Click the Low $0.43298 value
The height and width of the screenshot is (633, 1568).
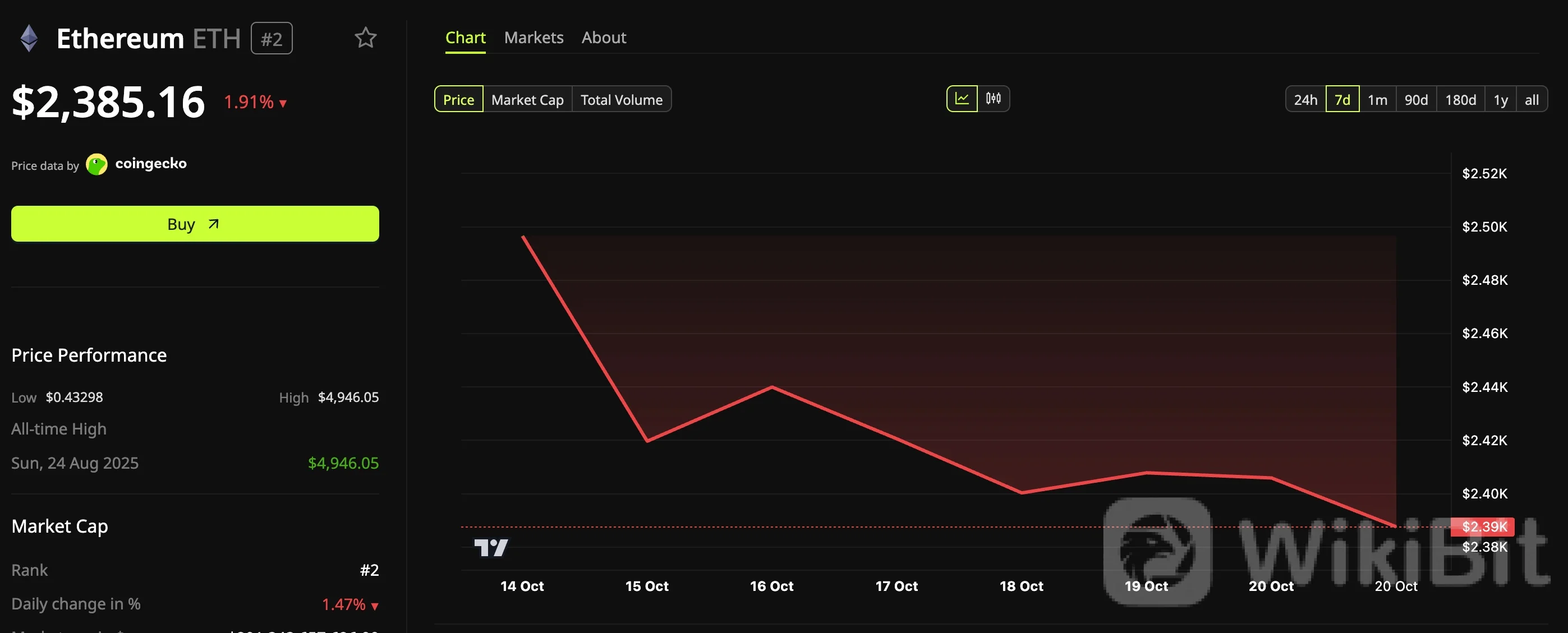click(74, 397)
